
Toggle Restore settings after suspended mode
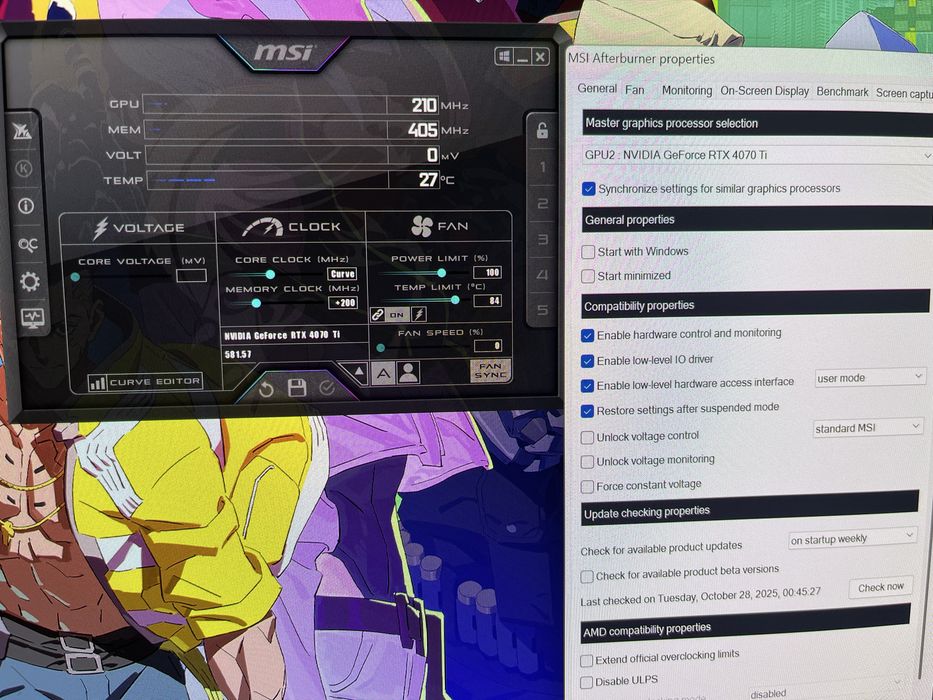pos(587,411)
